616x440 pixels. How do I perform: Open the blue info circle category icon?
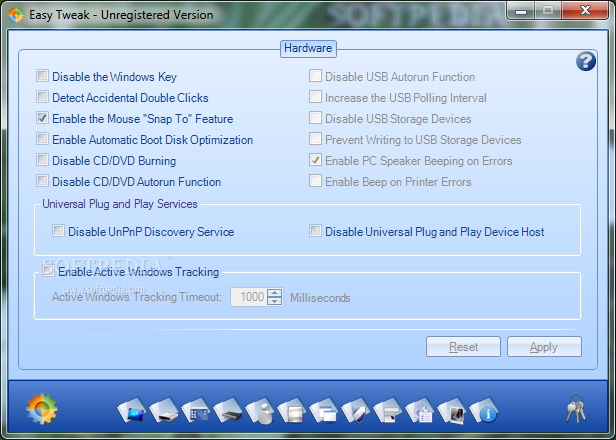[485, 411]
